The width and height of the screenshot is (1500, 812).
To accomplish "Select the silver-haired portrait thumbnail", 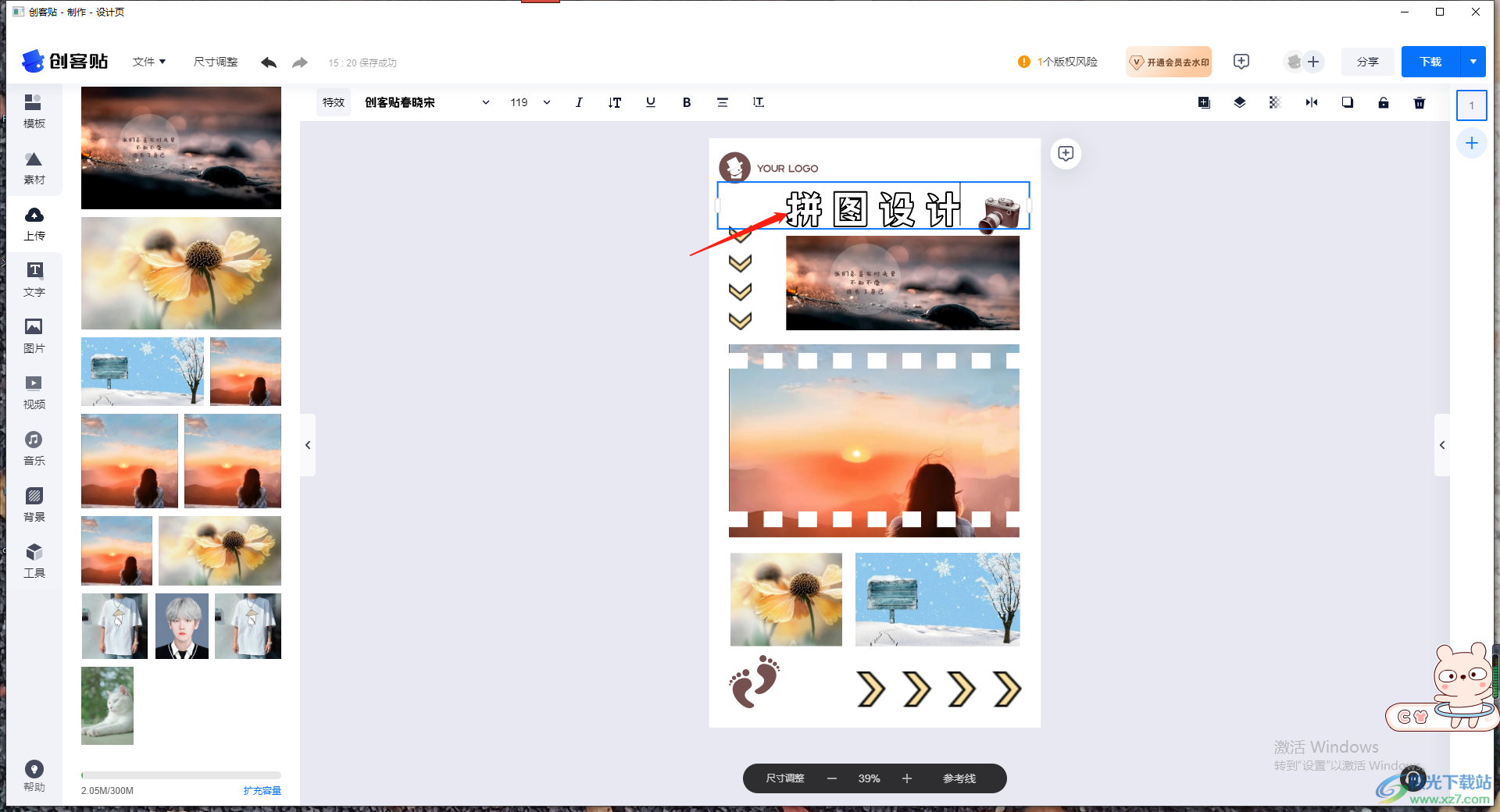I will [182, 626].
